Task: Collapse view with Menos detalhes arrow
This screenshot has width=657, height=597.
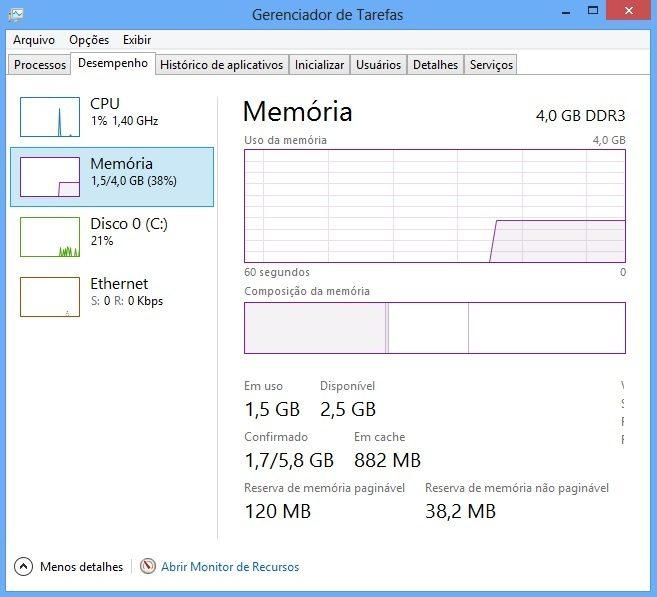Action: click(x=23, y=567)
